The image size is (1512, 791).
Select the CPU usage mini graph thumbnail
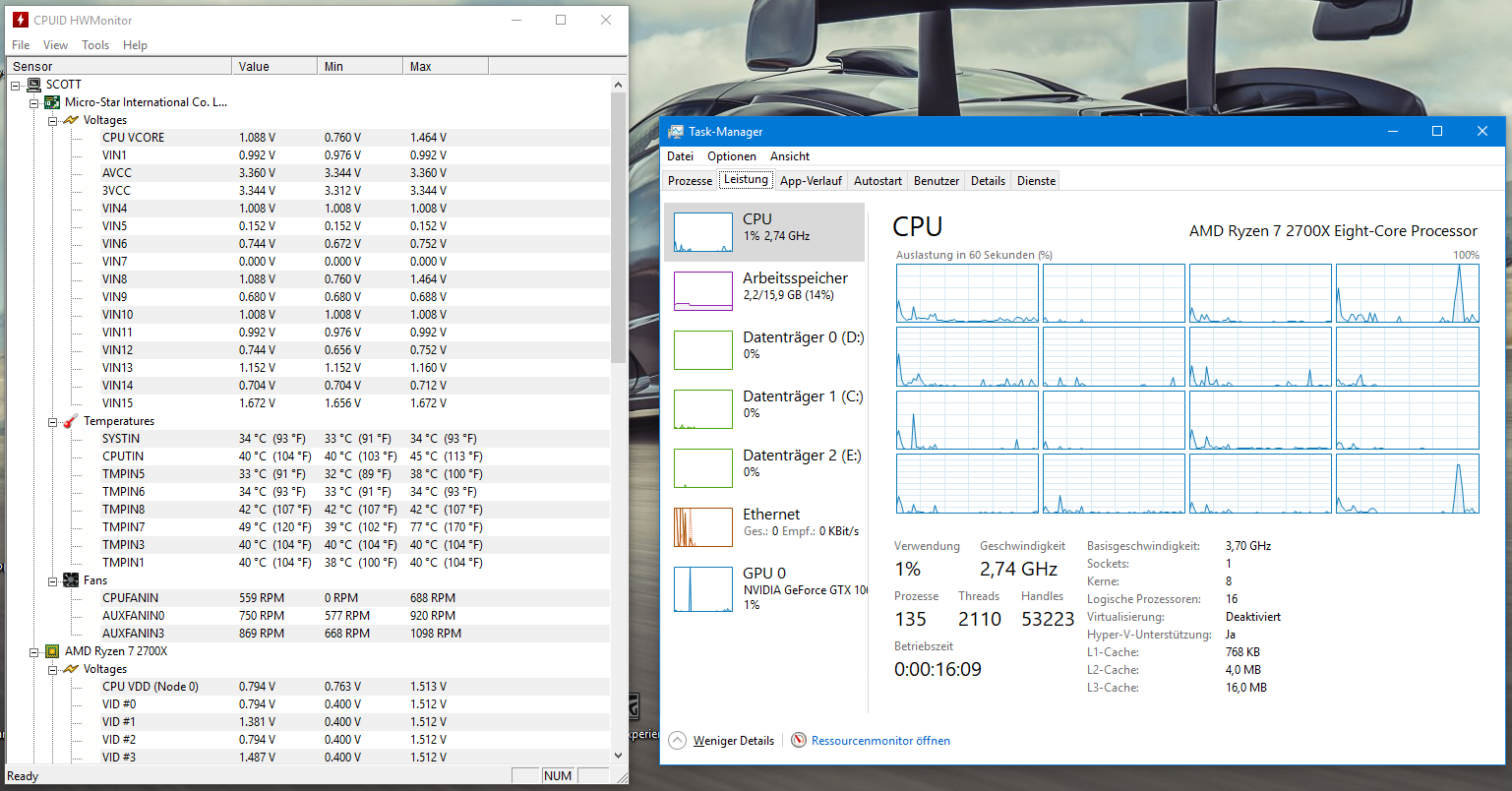(703, 232)
